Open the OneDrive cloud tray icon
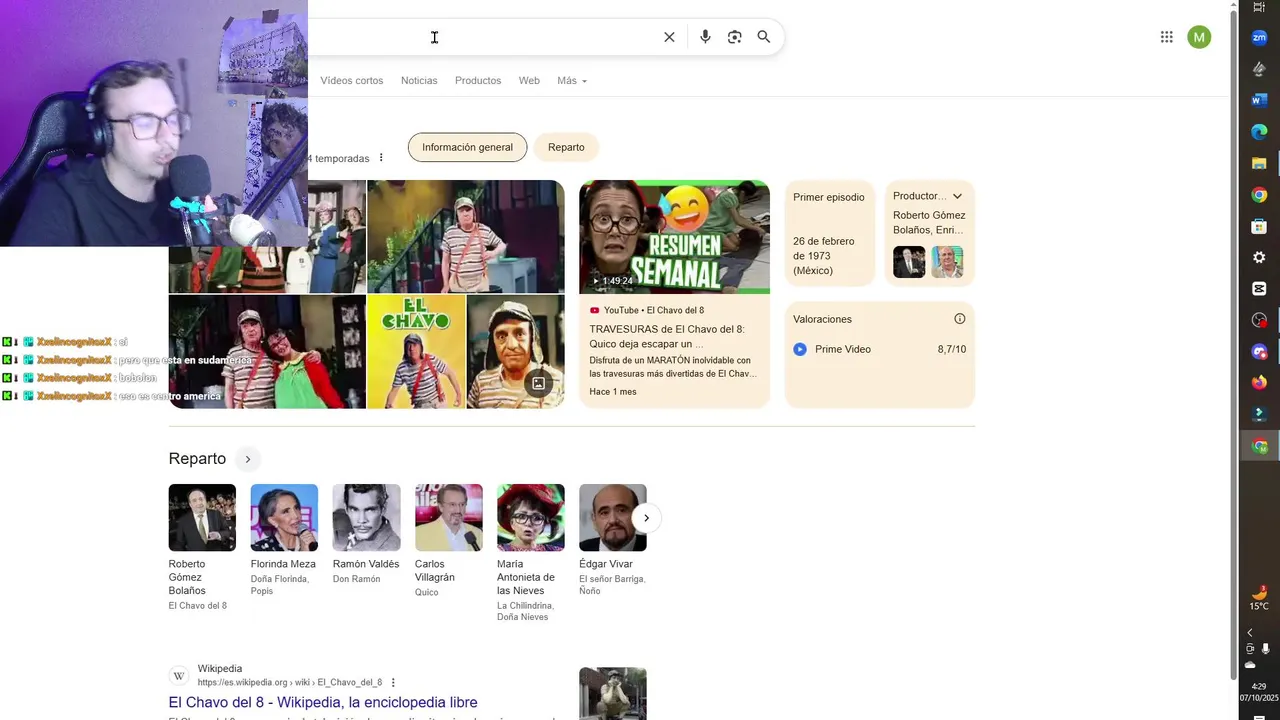The width and height of the screenshot is (1280, 720). (x=1250, y=665)
